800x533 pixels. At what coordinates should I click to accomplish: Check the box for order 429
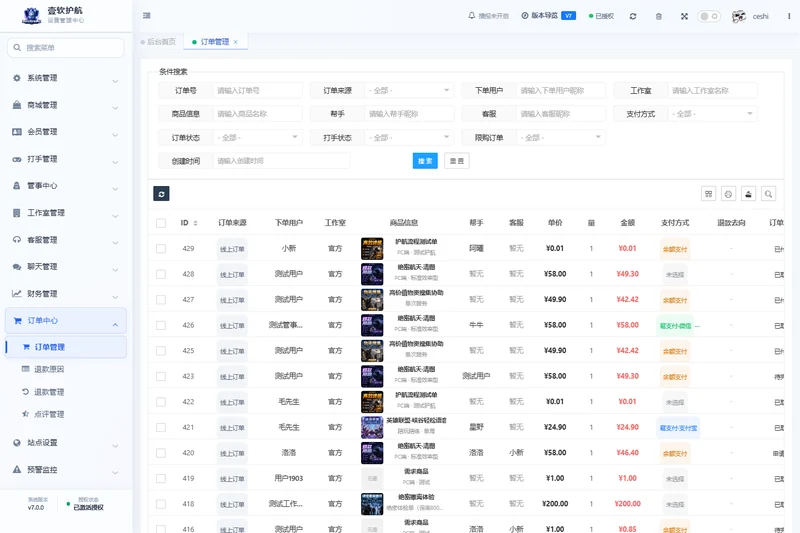tap(161, 248)
